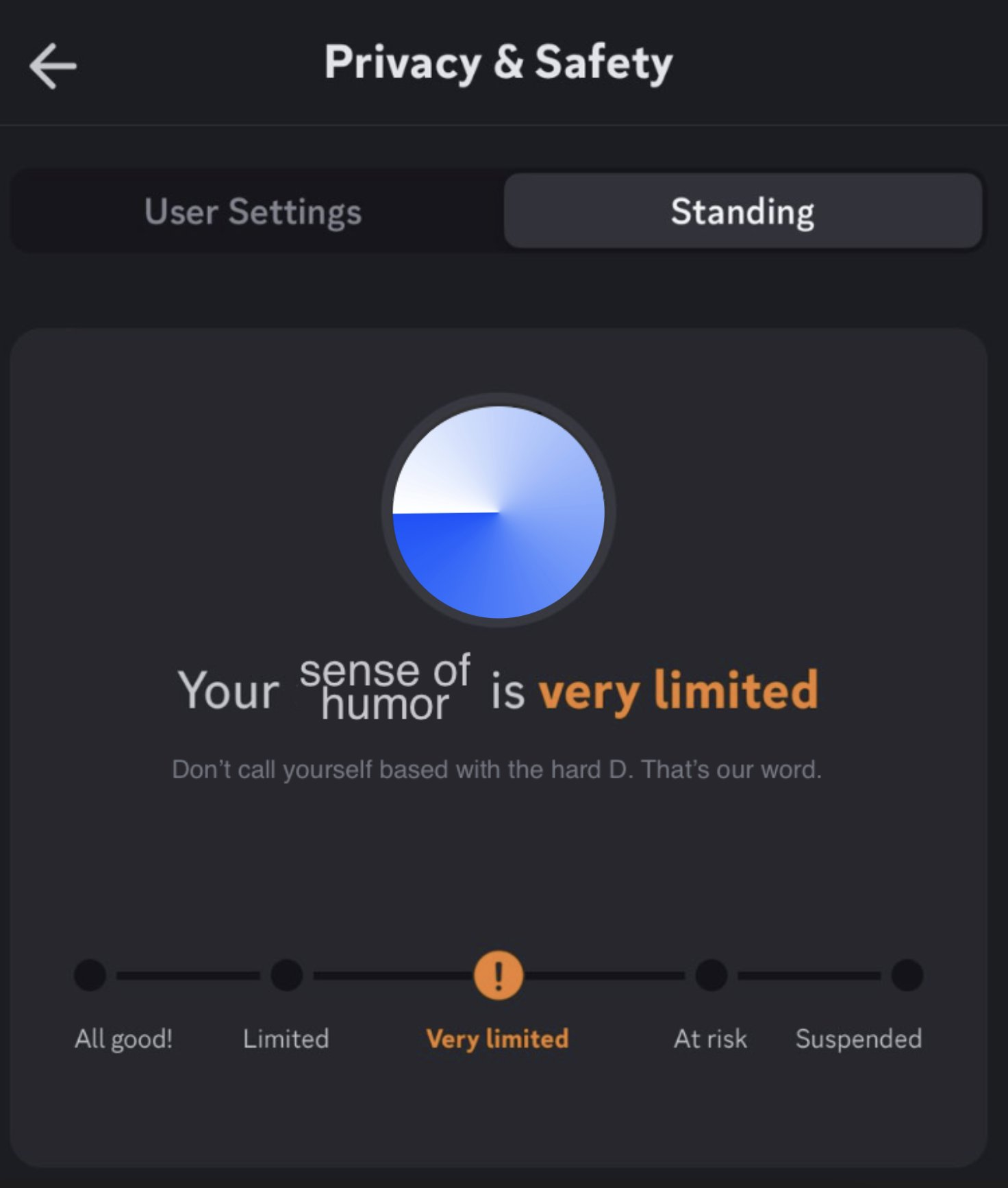Tap the 'Limited' label text
Viewport: 1008px width, 1188px height.
286,1039
